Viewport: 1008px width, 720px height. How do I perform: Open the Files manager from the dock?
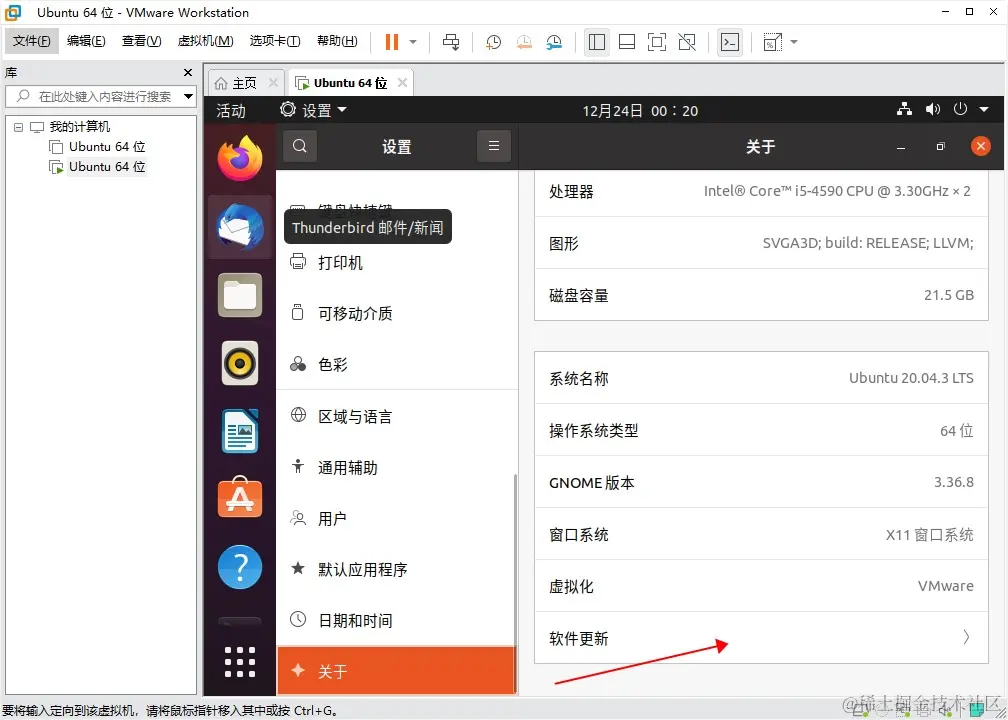(240, 295)
